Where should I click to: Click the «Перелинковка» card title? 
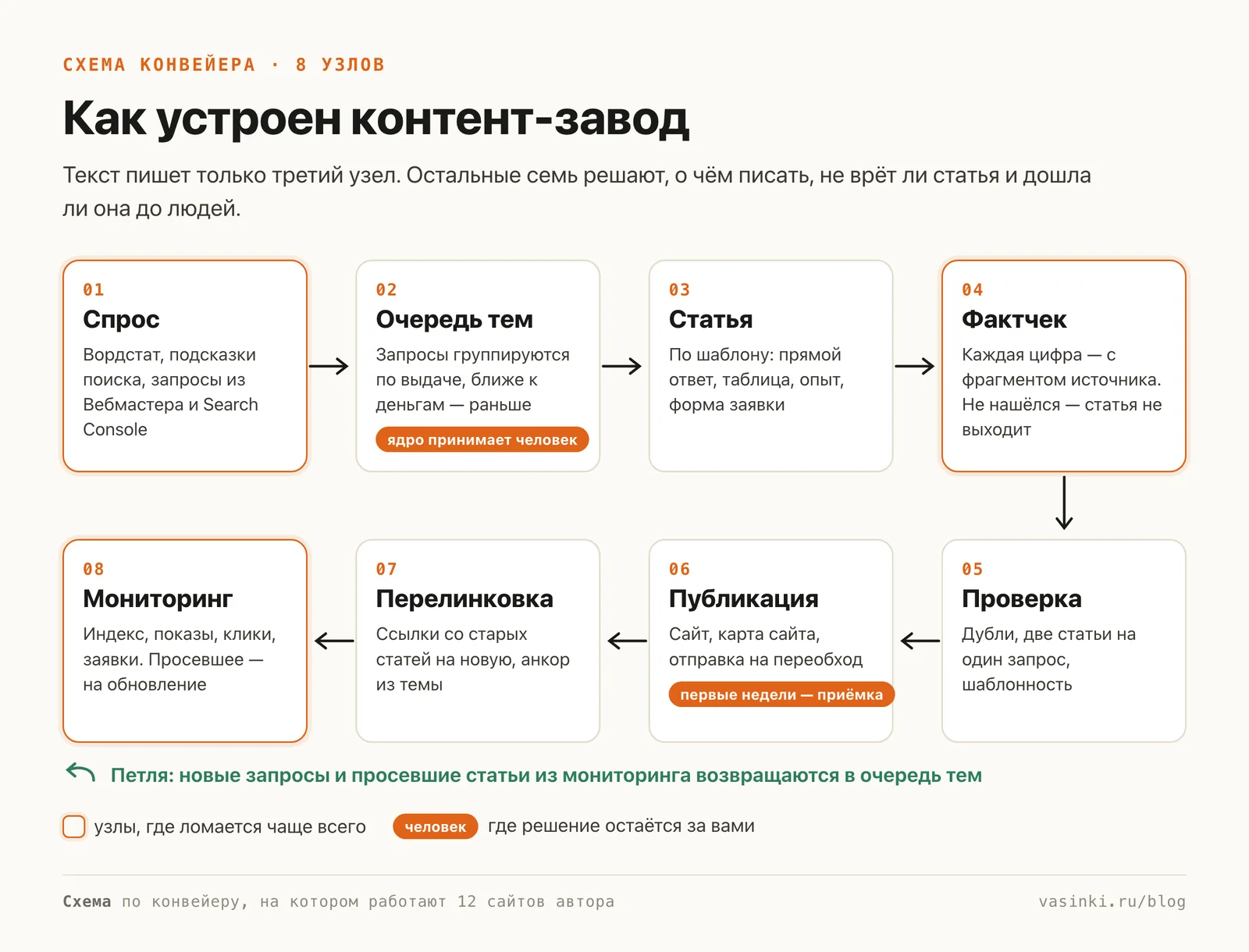click(x=464, y=599)
